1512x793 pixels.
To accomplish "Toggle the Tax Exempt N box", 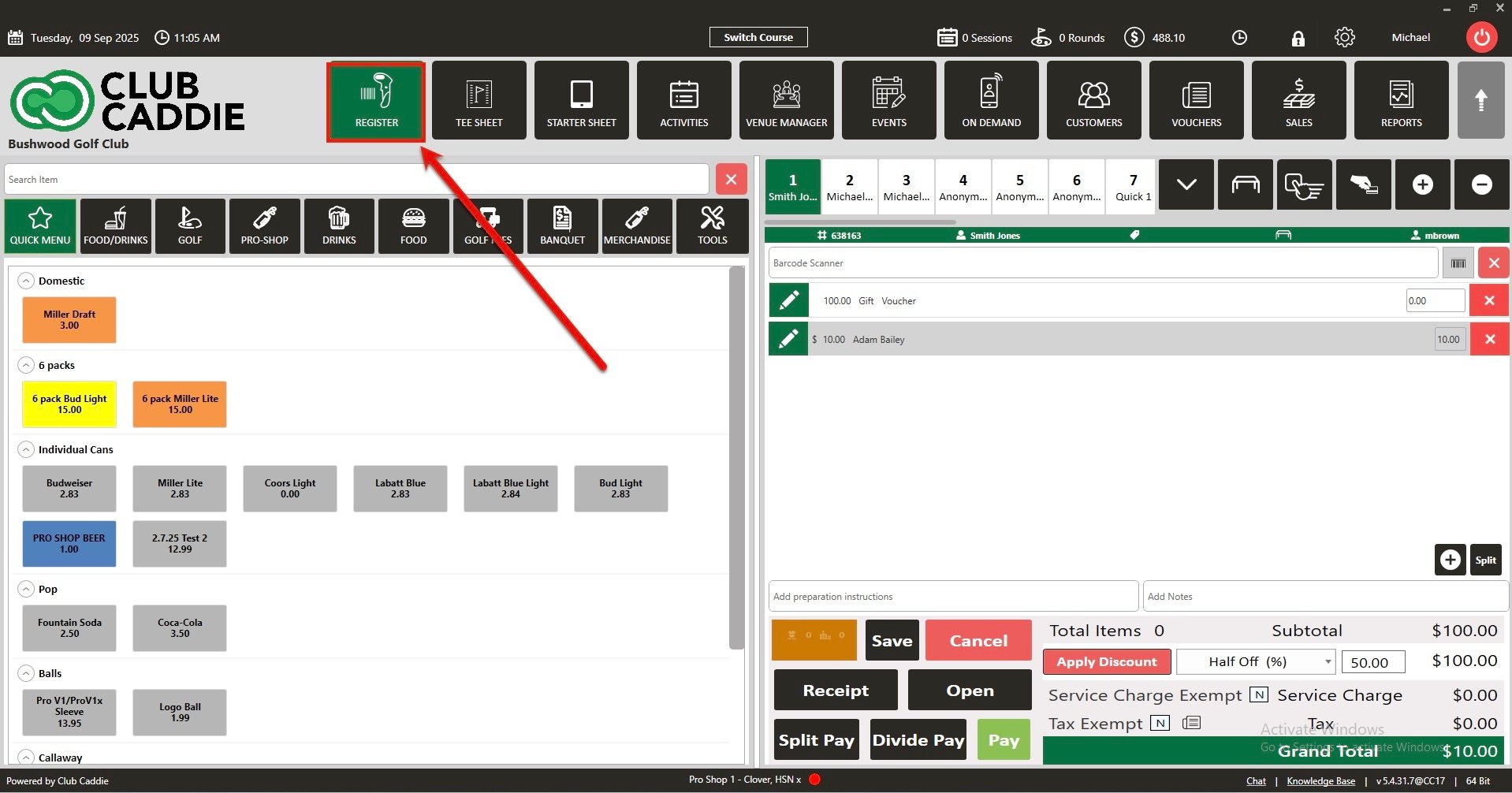I will click(1160, 723).
